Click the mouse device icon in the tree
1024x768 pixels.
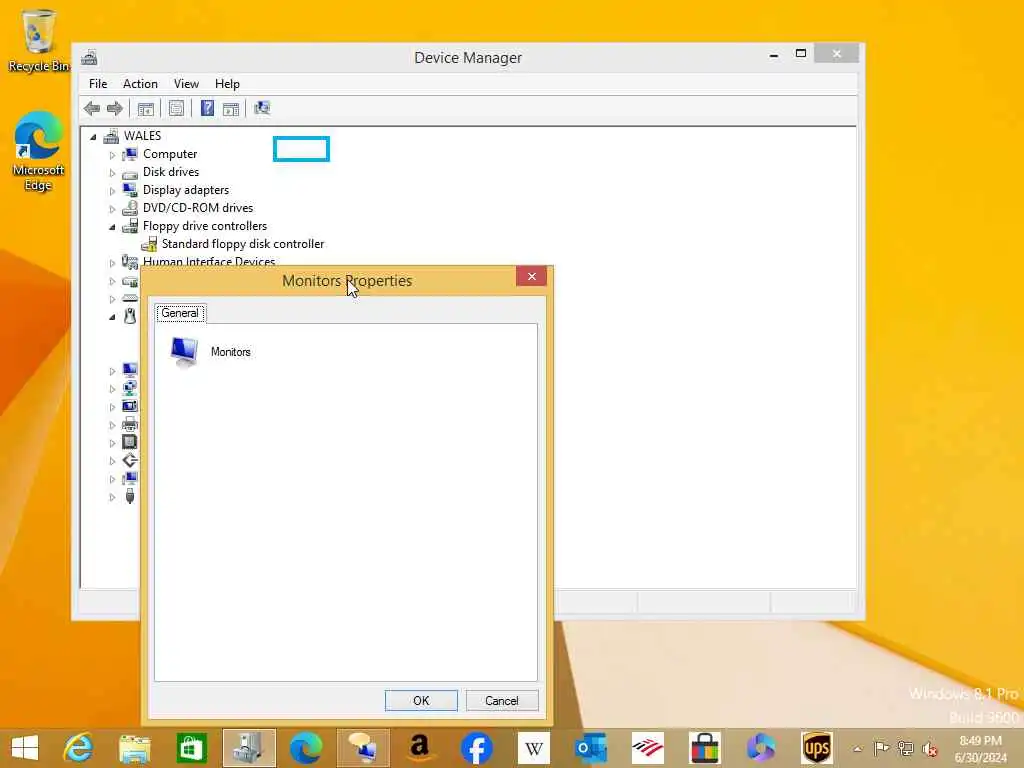coord(130,316)
